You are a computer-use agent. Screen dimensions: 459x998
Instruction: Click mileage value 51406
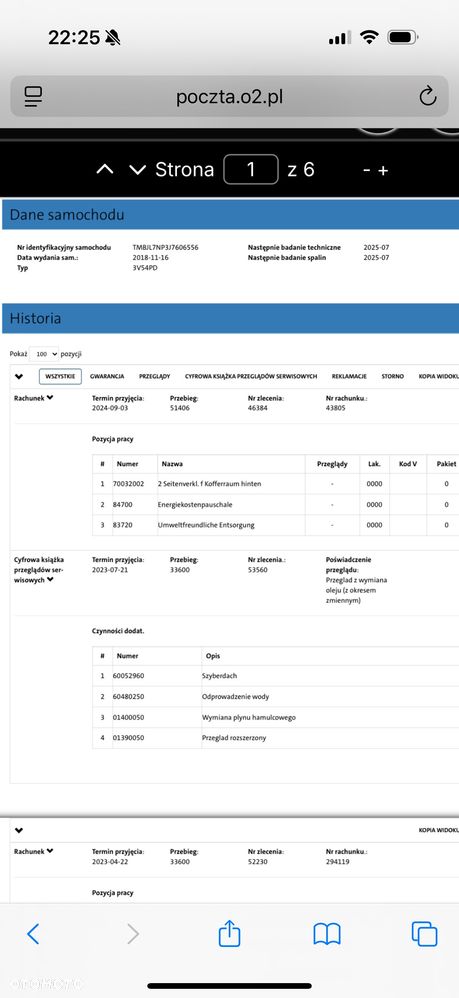180,408
